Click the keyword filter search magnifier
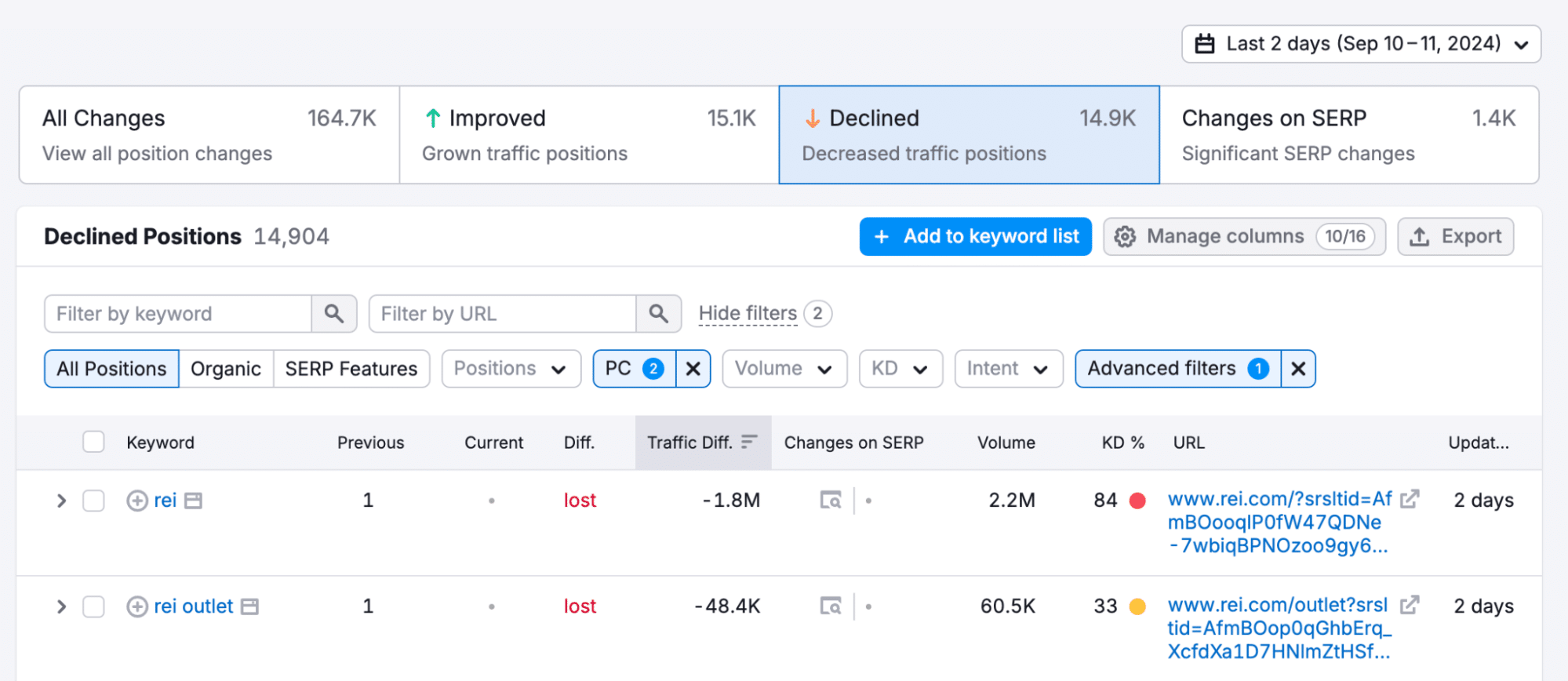 pos(334,314)
